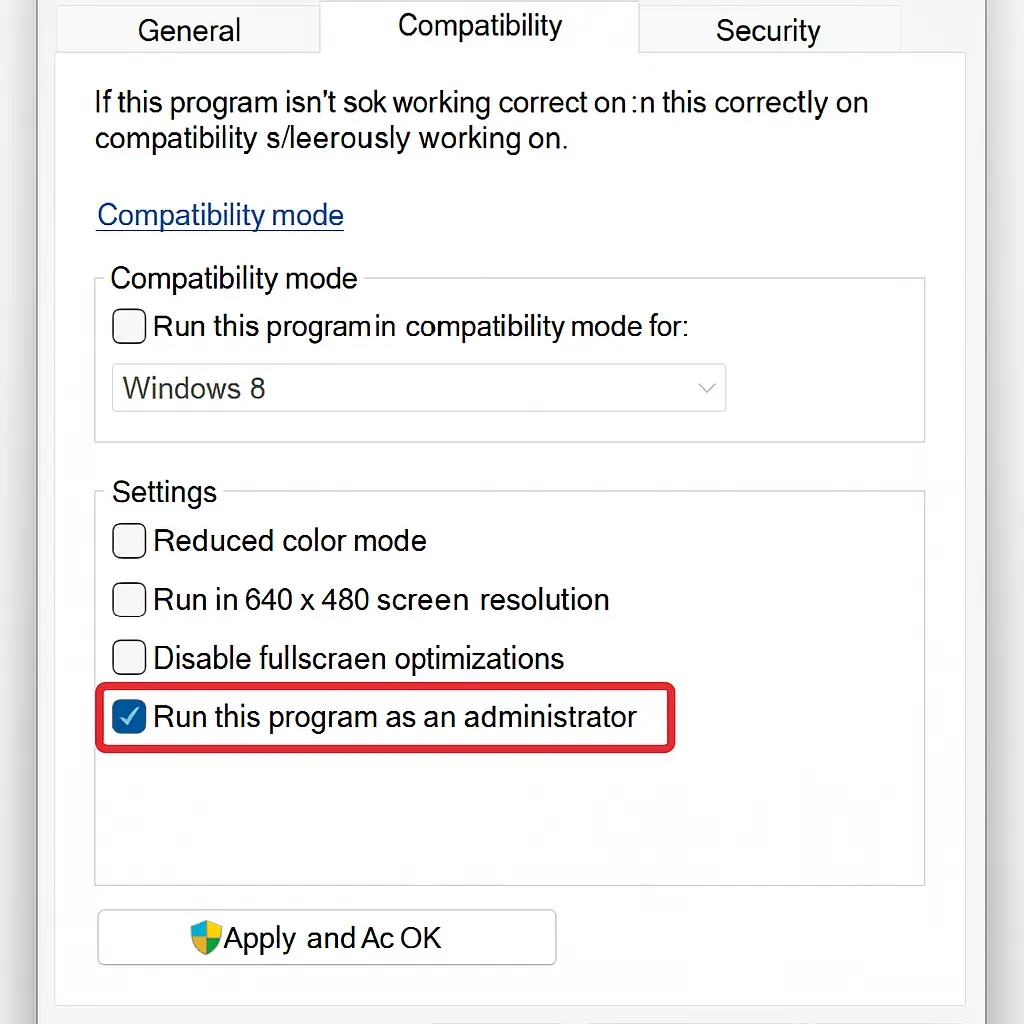Follow the blue Compatibility mode link

pyautogui.click(x=220, y=215)
